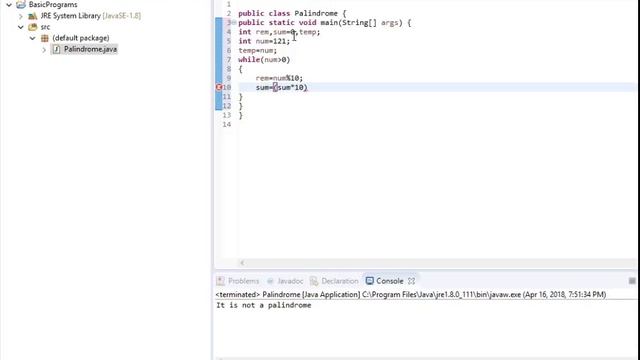
Task: Click the JRE System Library icon
Action: 33,16
